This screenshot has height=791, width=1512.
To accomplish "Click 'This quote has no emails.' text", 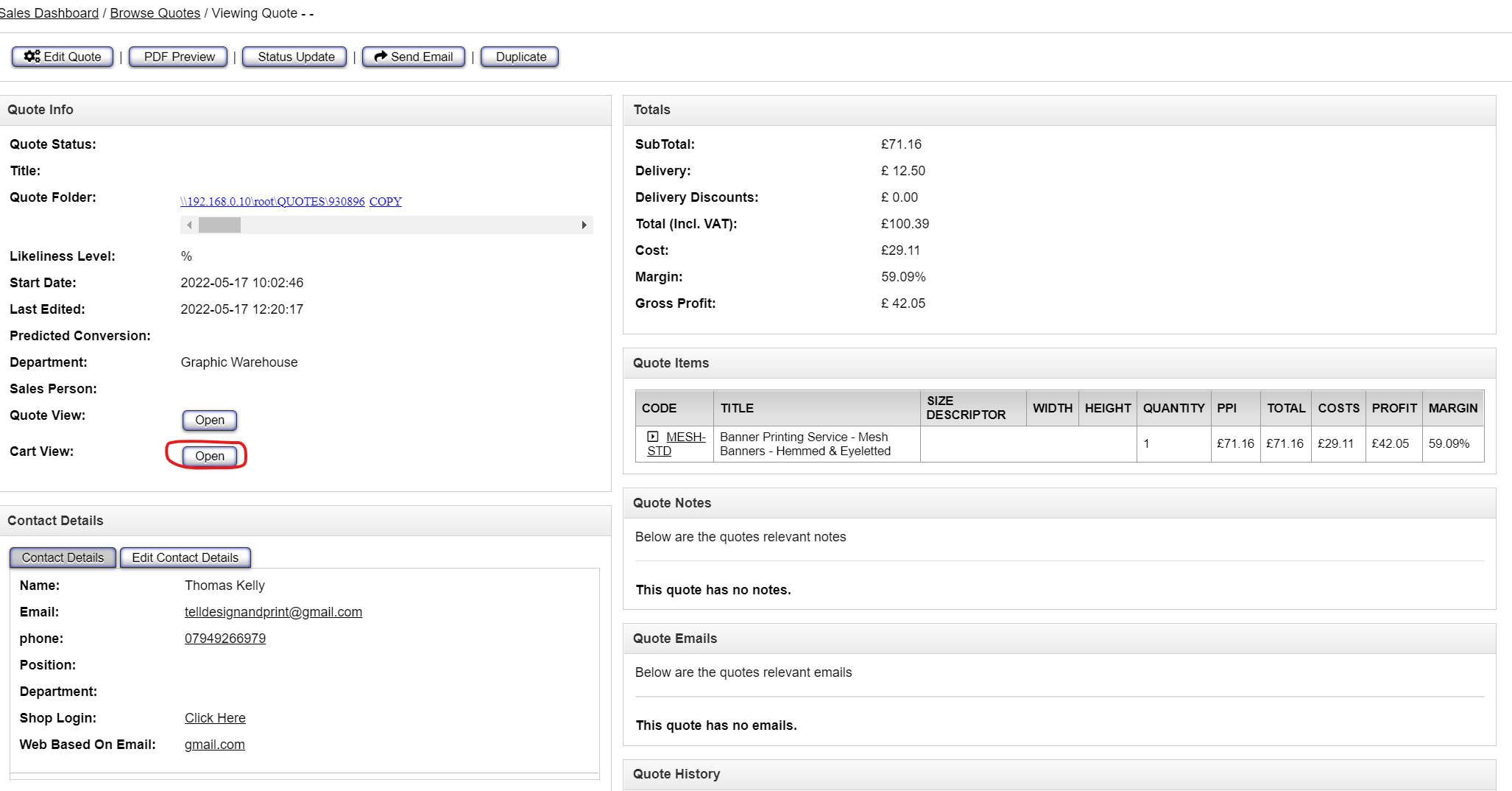I will (716, 725).
